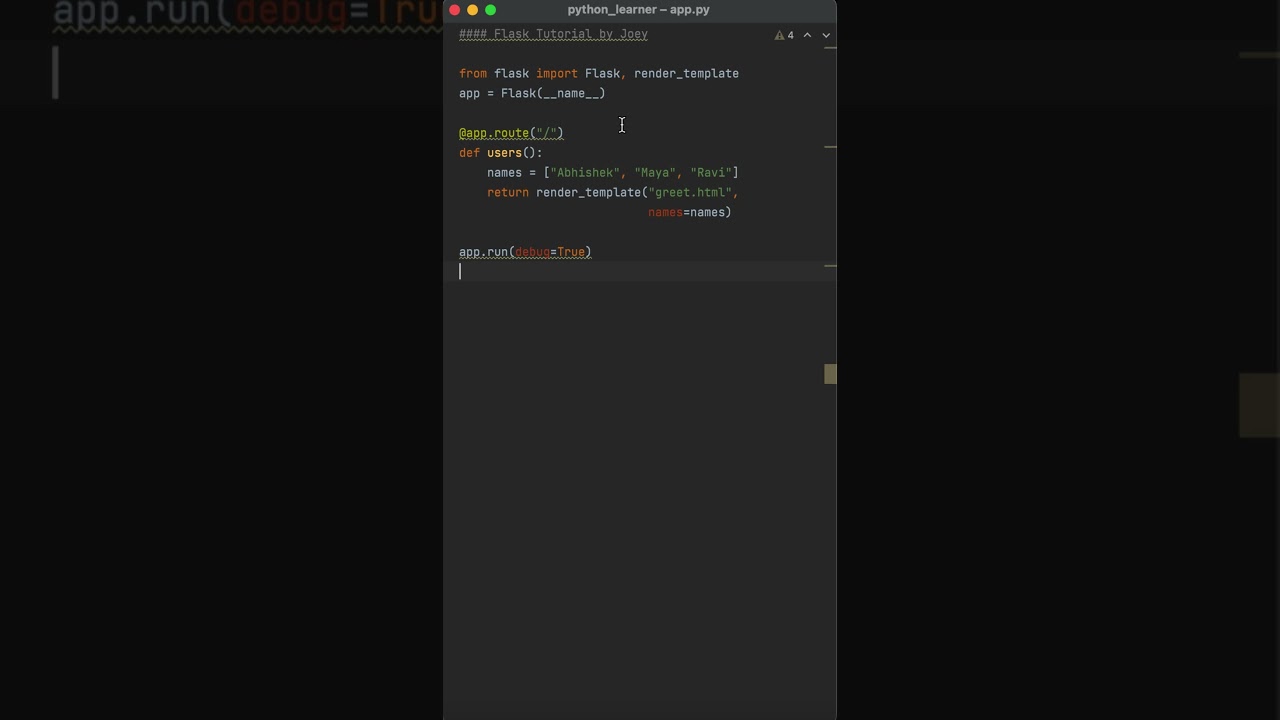Jump to previous highlighted problem arrow
Screen dimensions: 1280x720
(807, 35)
